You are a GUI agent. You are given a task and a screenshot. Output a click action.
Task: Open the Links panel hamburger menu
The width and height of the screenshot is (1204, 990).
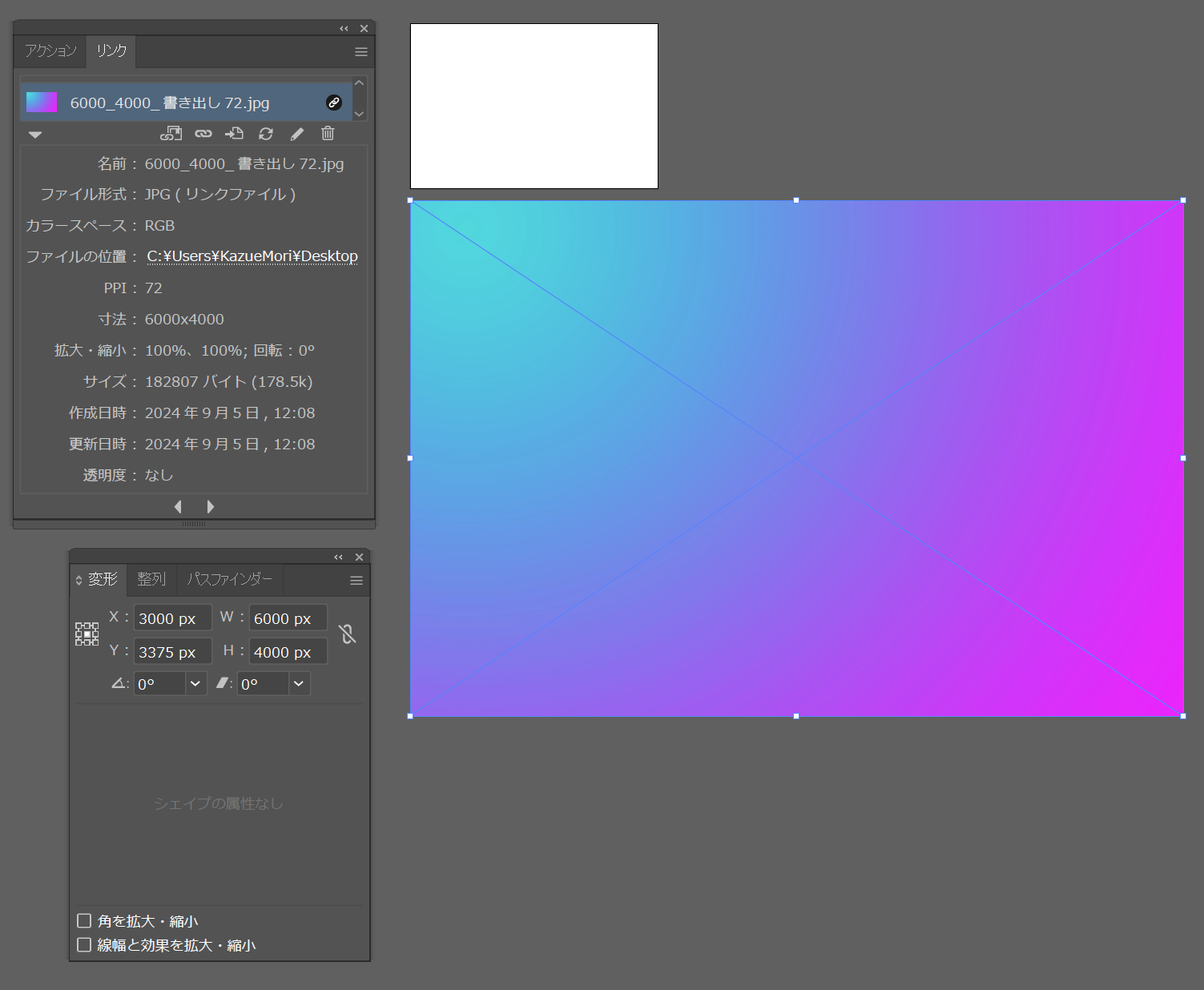[361, 52]
